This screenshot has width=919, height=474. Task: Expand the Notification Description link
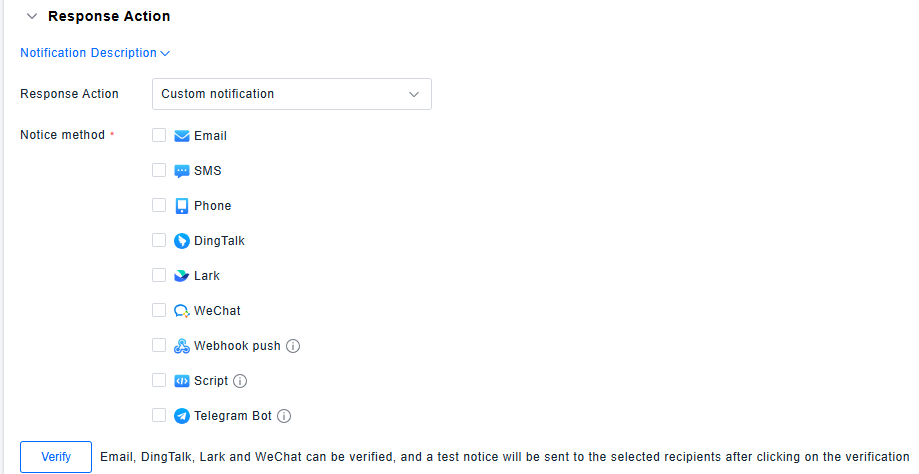pyautogui.click(x=95, y=53)
